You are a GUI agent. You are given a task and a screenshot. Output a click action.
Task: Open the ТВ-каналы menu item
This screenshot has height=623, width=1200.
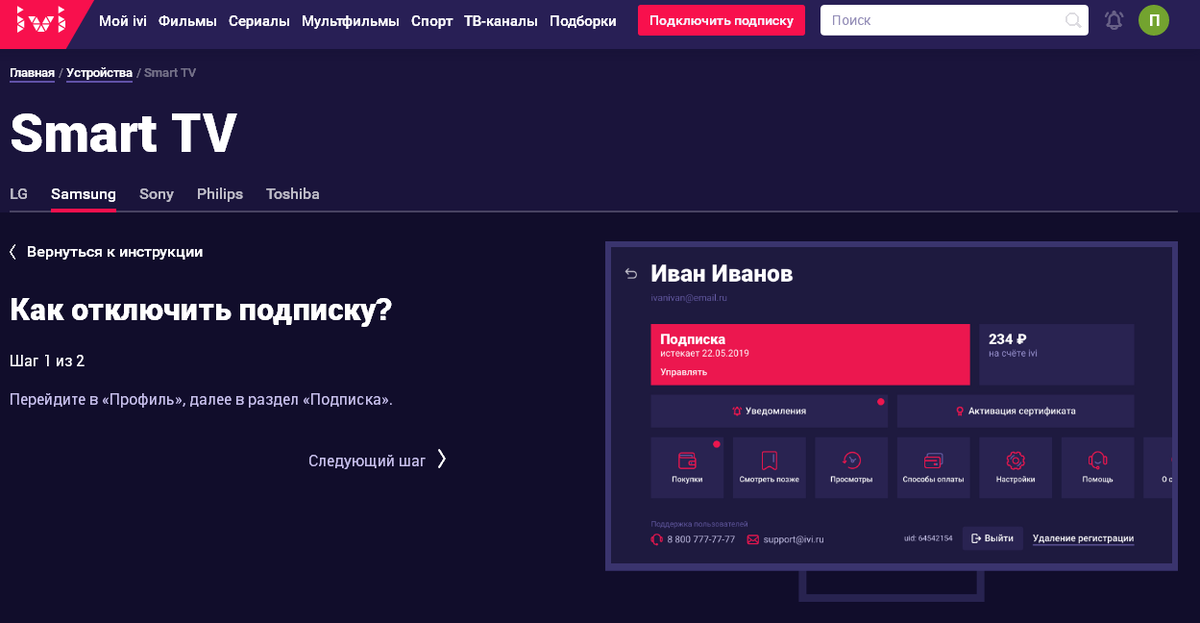501,21
